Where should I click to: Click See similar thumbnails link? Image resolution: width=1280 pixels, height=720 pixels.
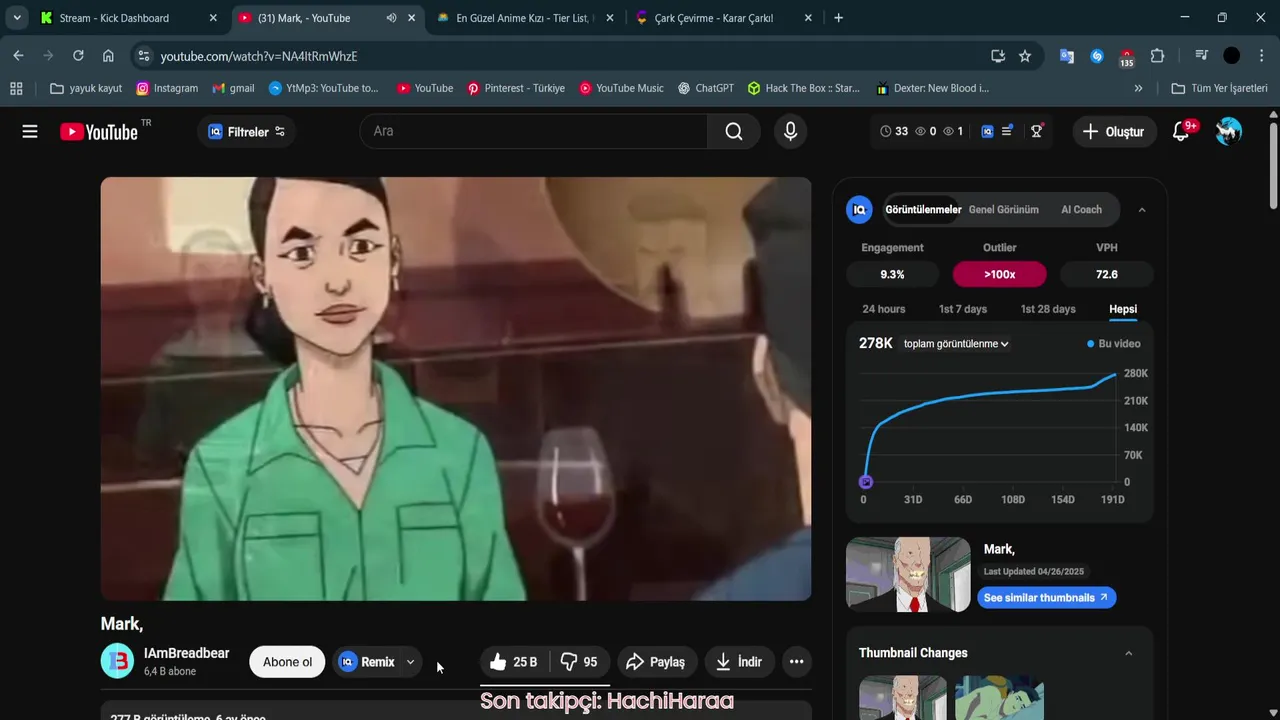[1046, 598]
